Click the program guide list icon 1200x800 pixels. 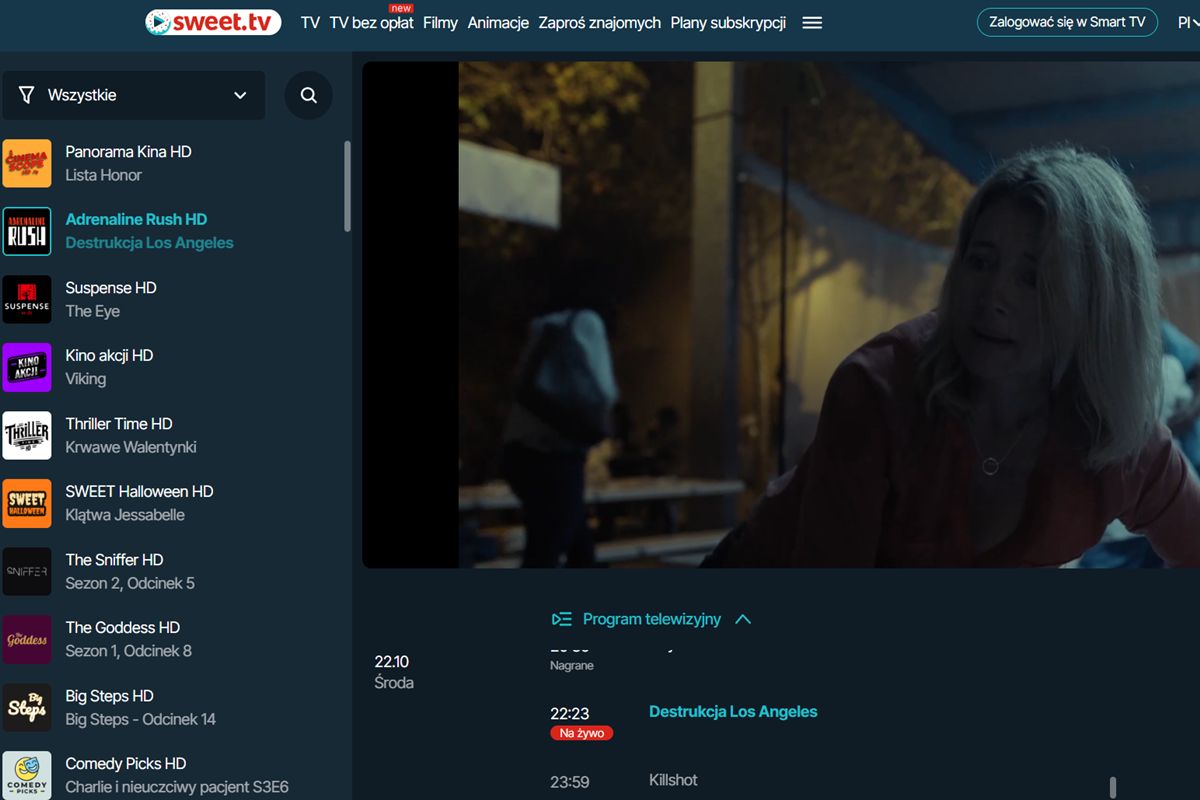562,619
